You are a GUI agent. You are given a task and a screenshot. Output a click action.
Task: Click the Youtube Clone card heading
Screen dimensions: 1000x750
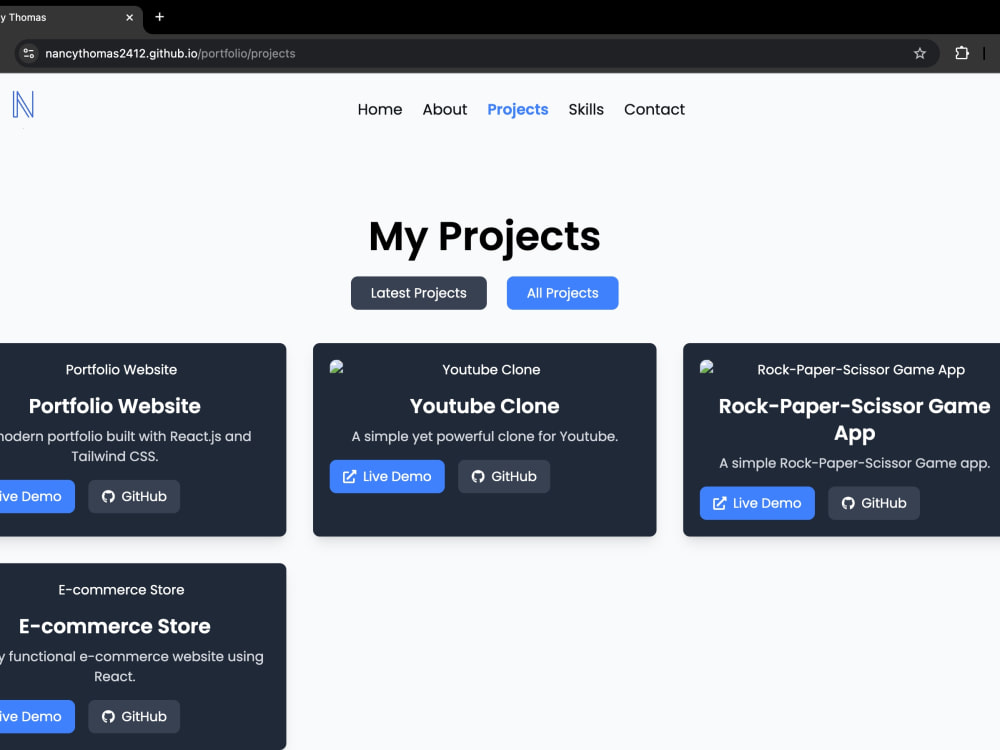click(485, 406)
